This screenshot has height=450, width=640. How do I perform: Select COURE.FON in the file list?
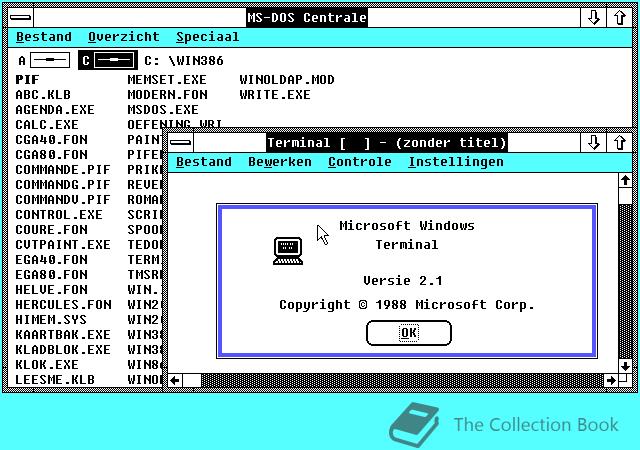tap(51, 229)
